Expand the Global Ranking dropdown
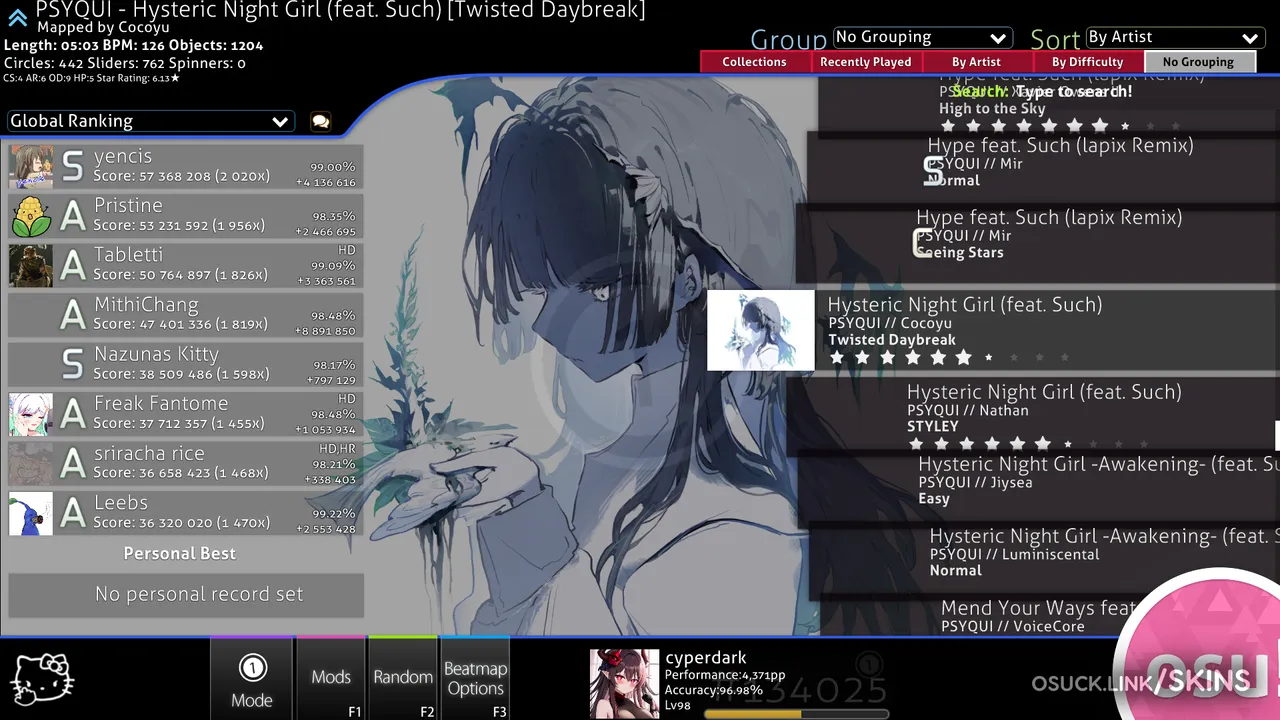Screen dimensions: 1280x720 149,121
